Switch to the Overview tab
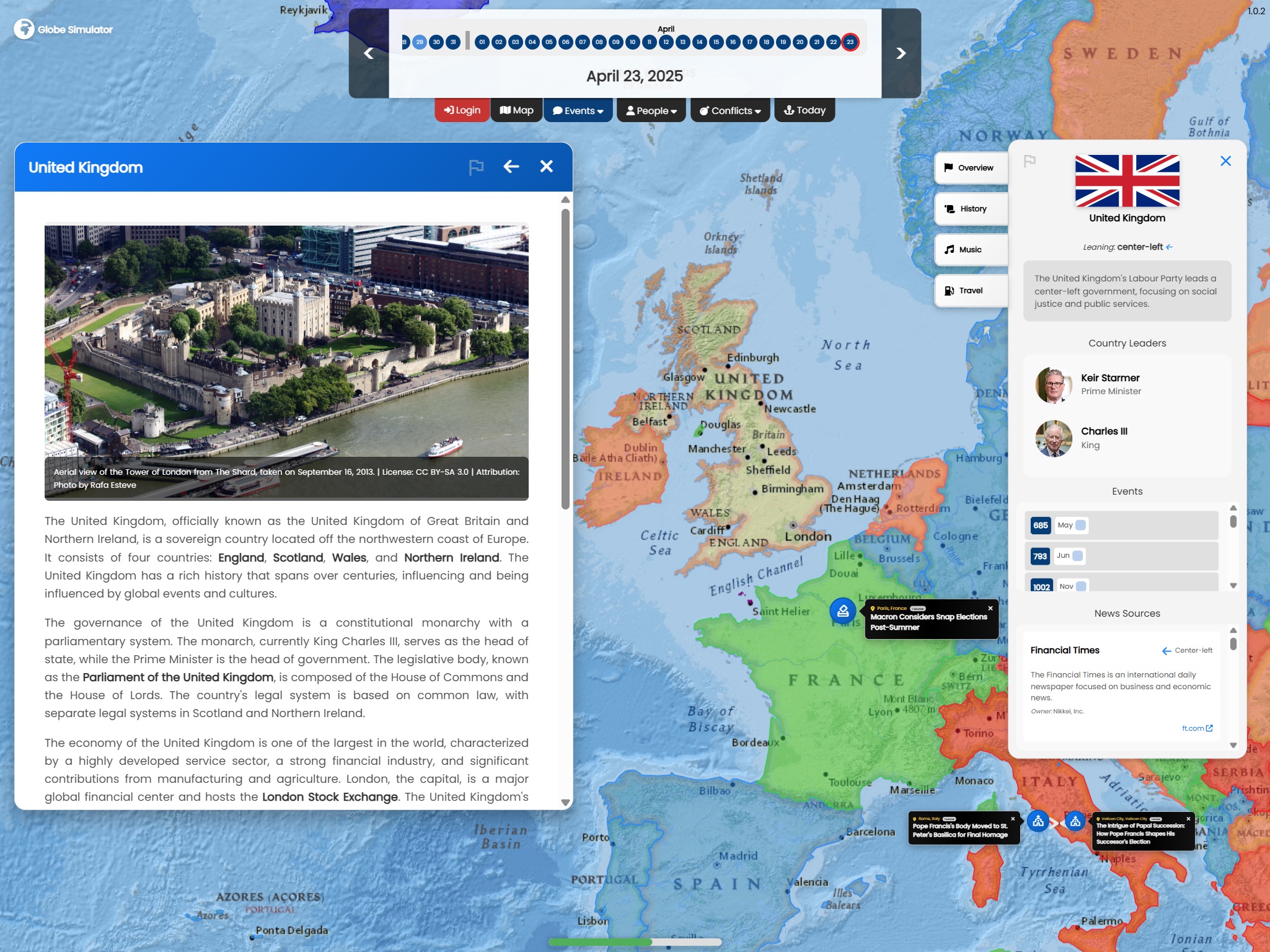 coord(971,168)
